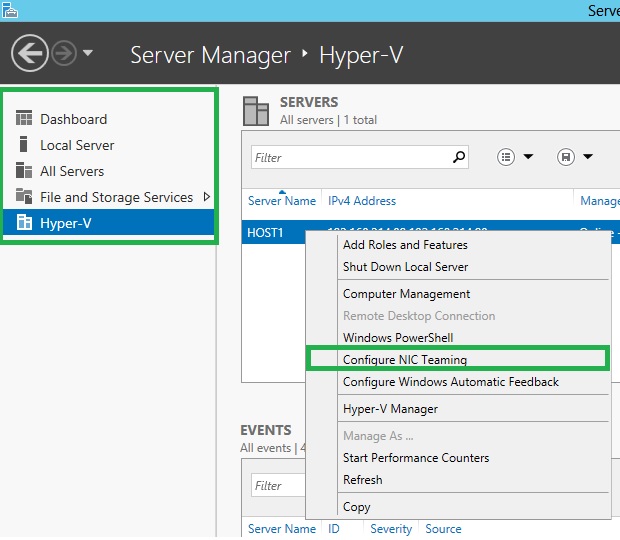Open File and Storage Services
Viewport: 620px width, 540px height.
(x=116, y=197)
